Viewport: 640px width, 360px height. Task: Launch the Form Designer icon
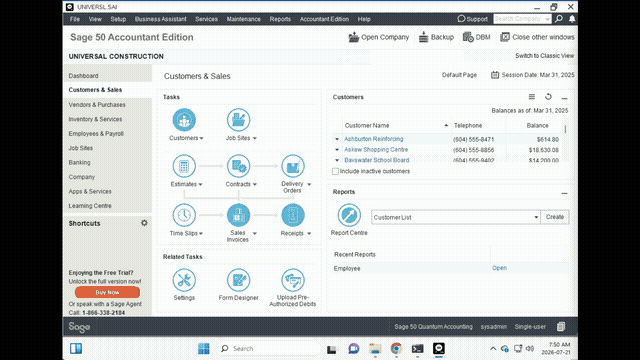[238, 280]
